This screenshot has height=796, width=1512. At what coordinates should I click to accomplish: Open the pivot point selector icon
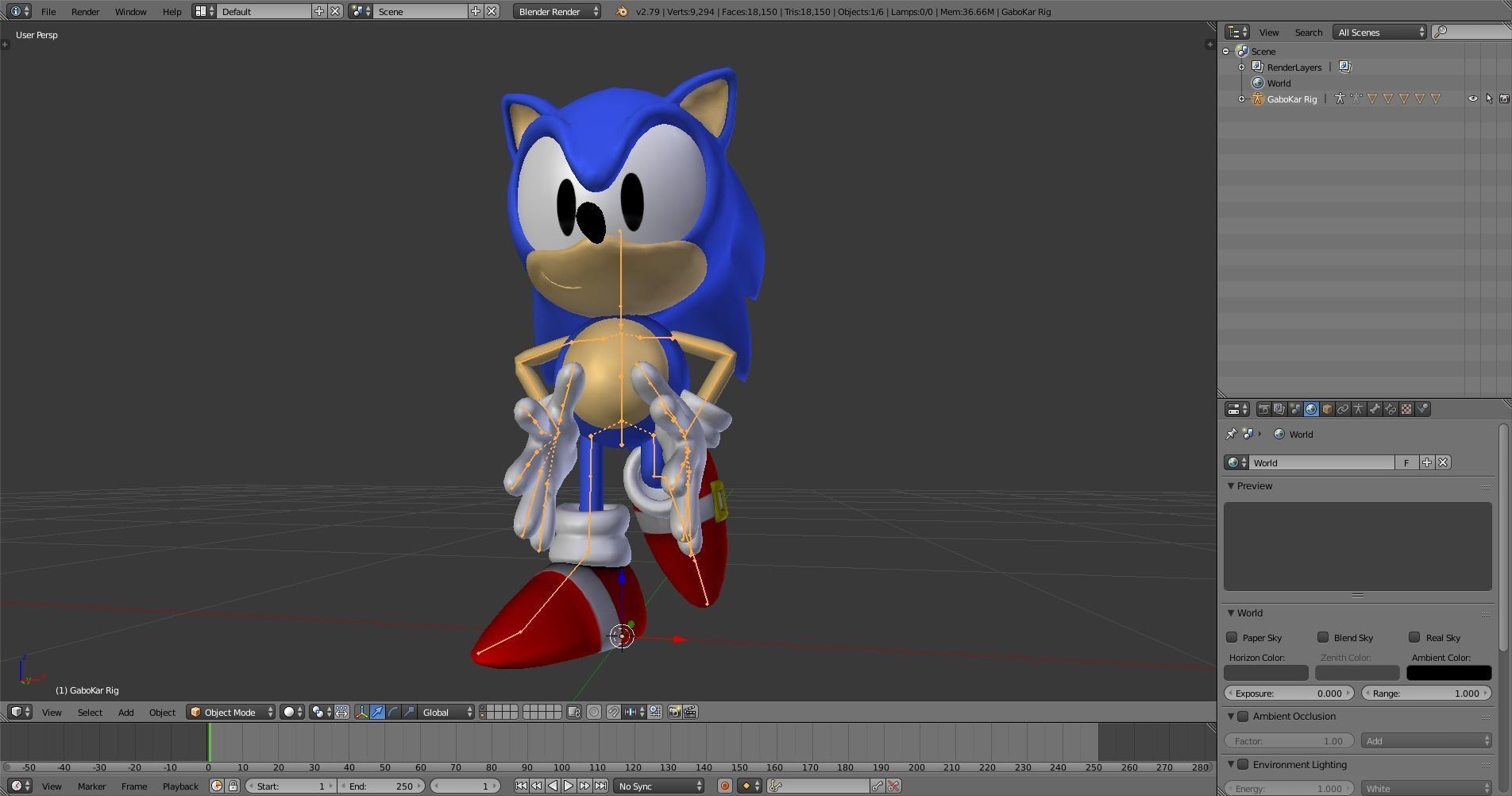click(x=321, y=712)
